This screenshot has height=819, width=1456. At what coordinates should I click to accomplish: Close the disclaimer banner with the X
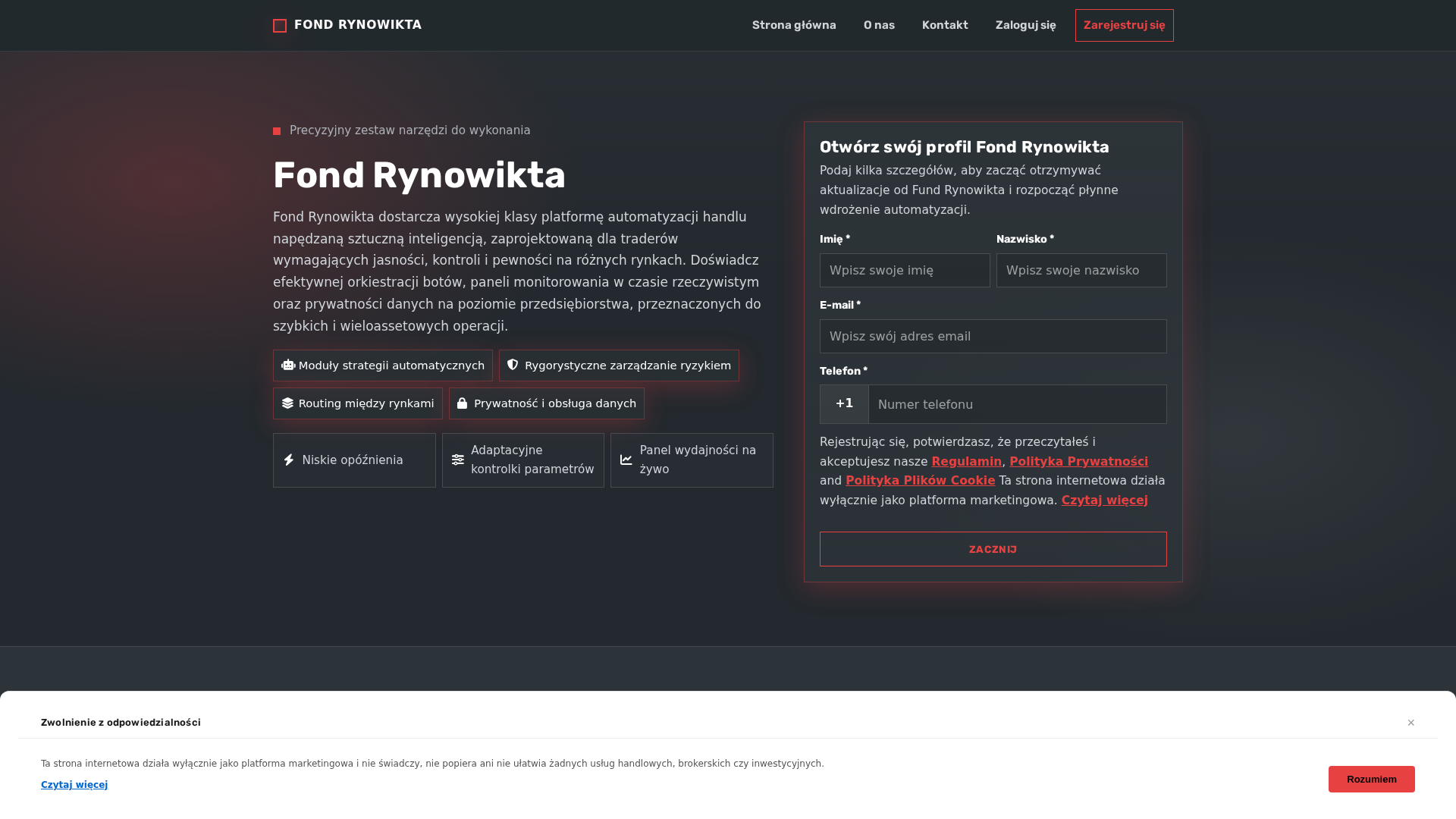coord(1411,723)
